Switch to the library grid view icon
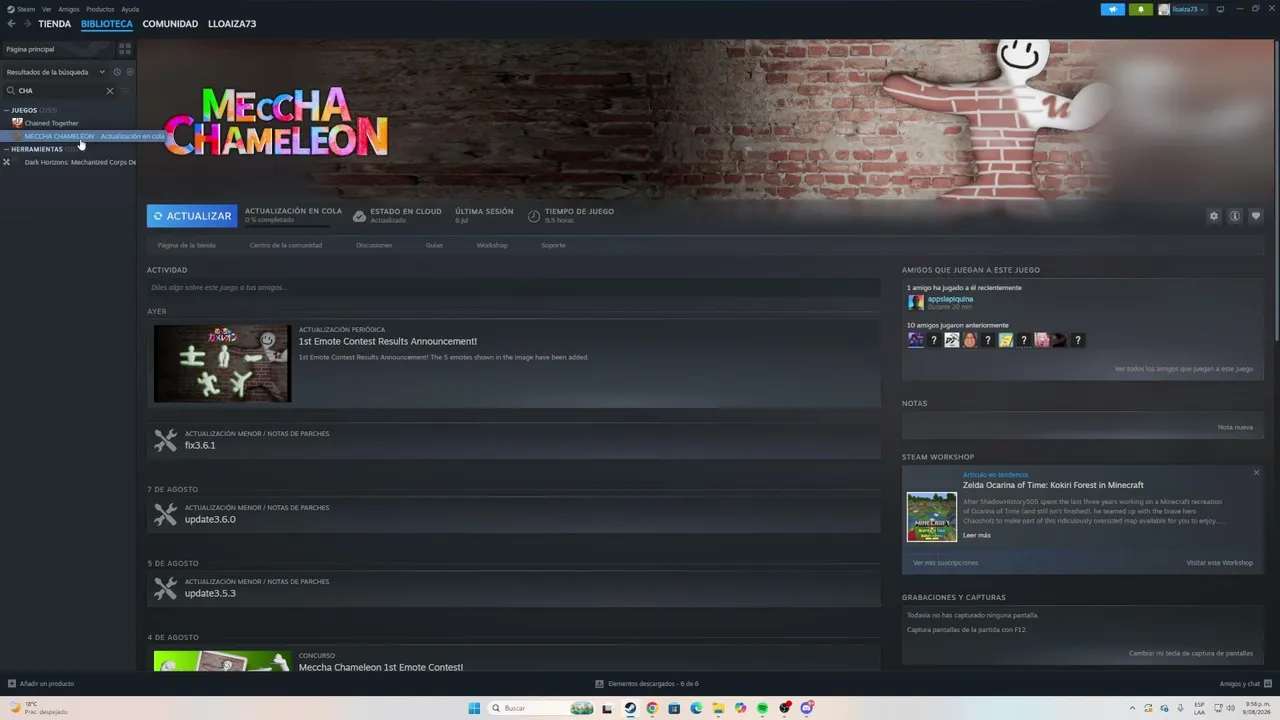This screenshot has height=720, width=1280. click(x=125, y=49)
